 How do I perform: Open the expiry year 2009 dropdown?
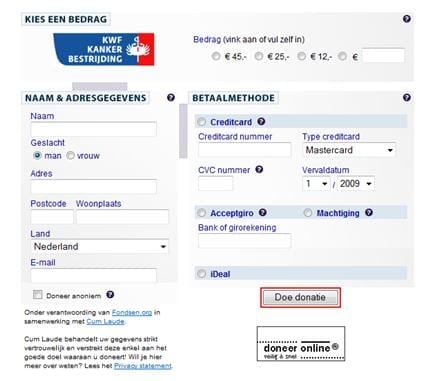pyautogui.click(x=355, y=184)
